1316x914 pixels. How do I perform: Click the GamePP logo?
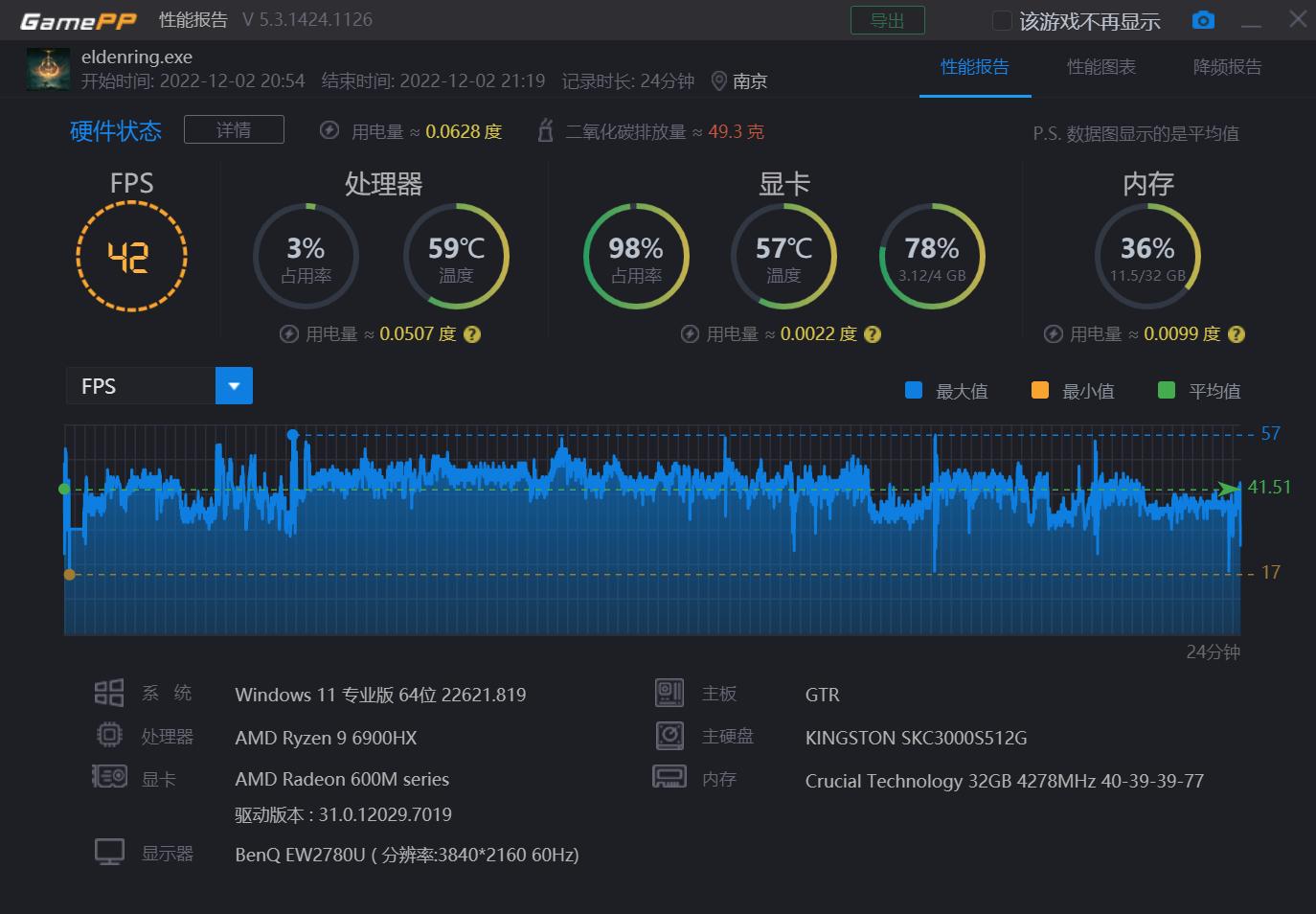click(77, 19)
